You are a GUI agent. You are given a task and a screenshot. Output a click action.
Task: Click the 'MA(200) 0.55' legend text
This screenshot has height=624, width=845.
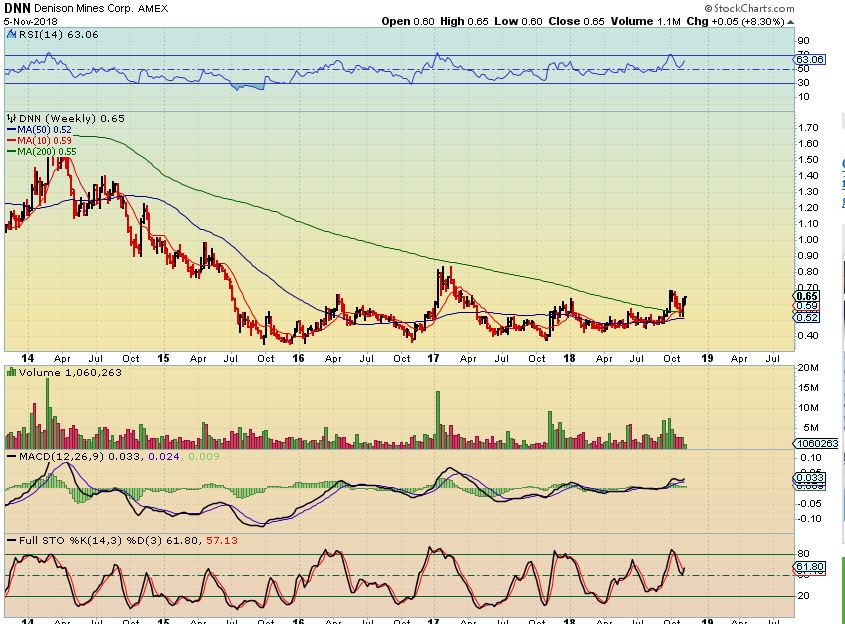click(47, 152)
